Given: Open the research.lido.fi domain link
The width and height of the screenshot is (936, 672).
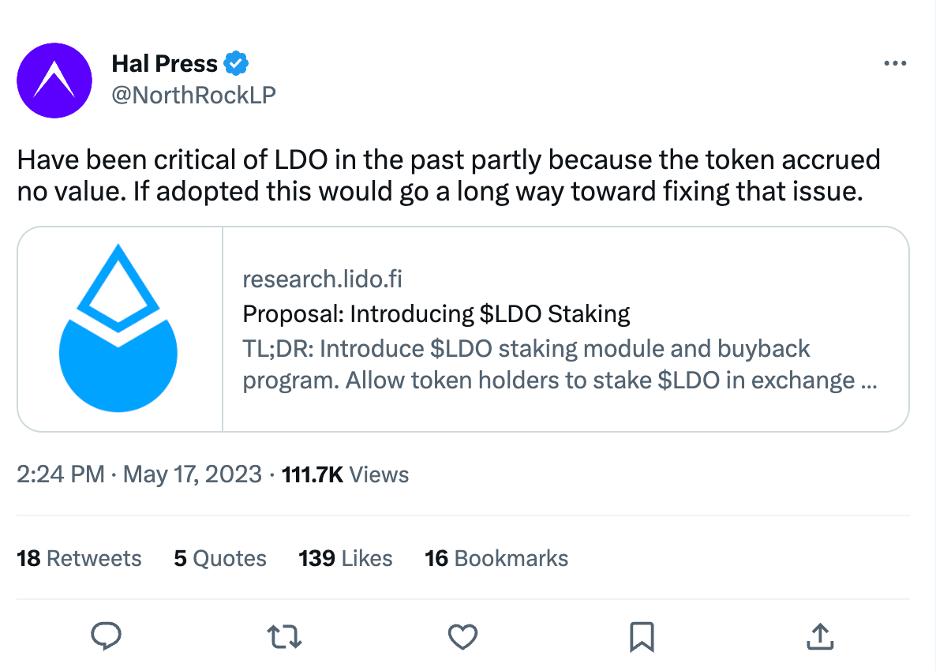Looking at the screenshot, I should tap(323, 279).
